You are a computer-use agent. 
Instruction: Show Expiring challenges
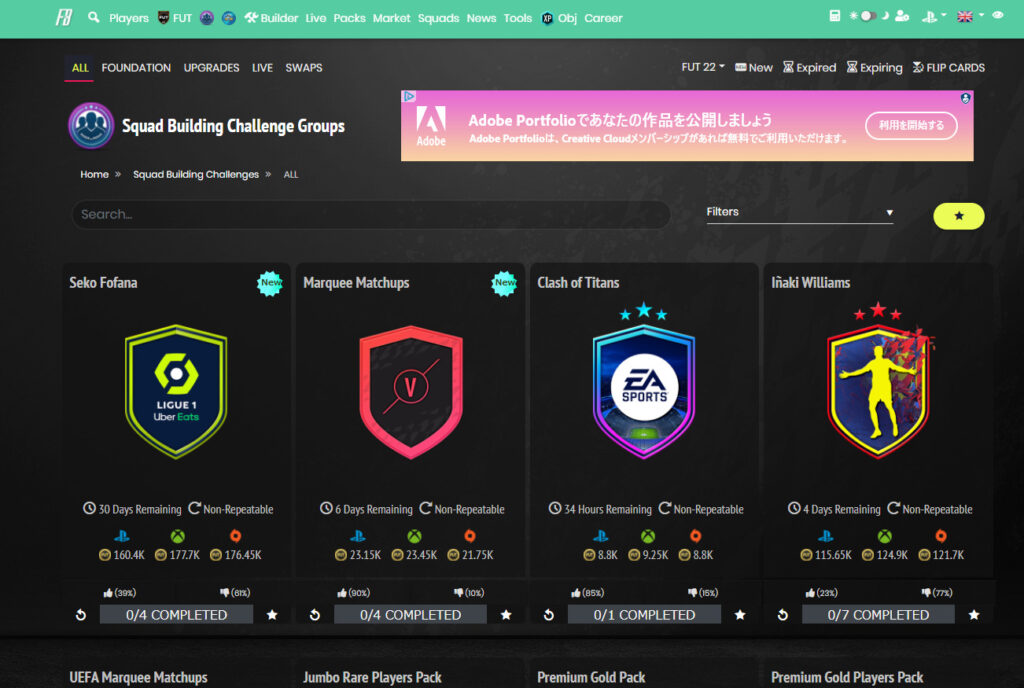click(x=874, y=67)
